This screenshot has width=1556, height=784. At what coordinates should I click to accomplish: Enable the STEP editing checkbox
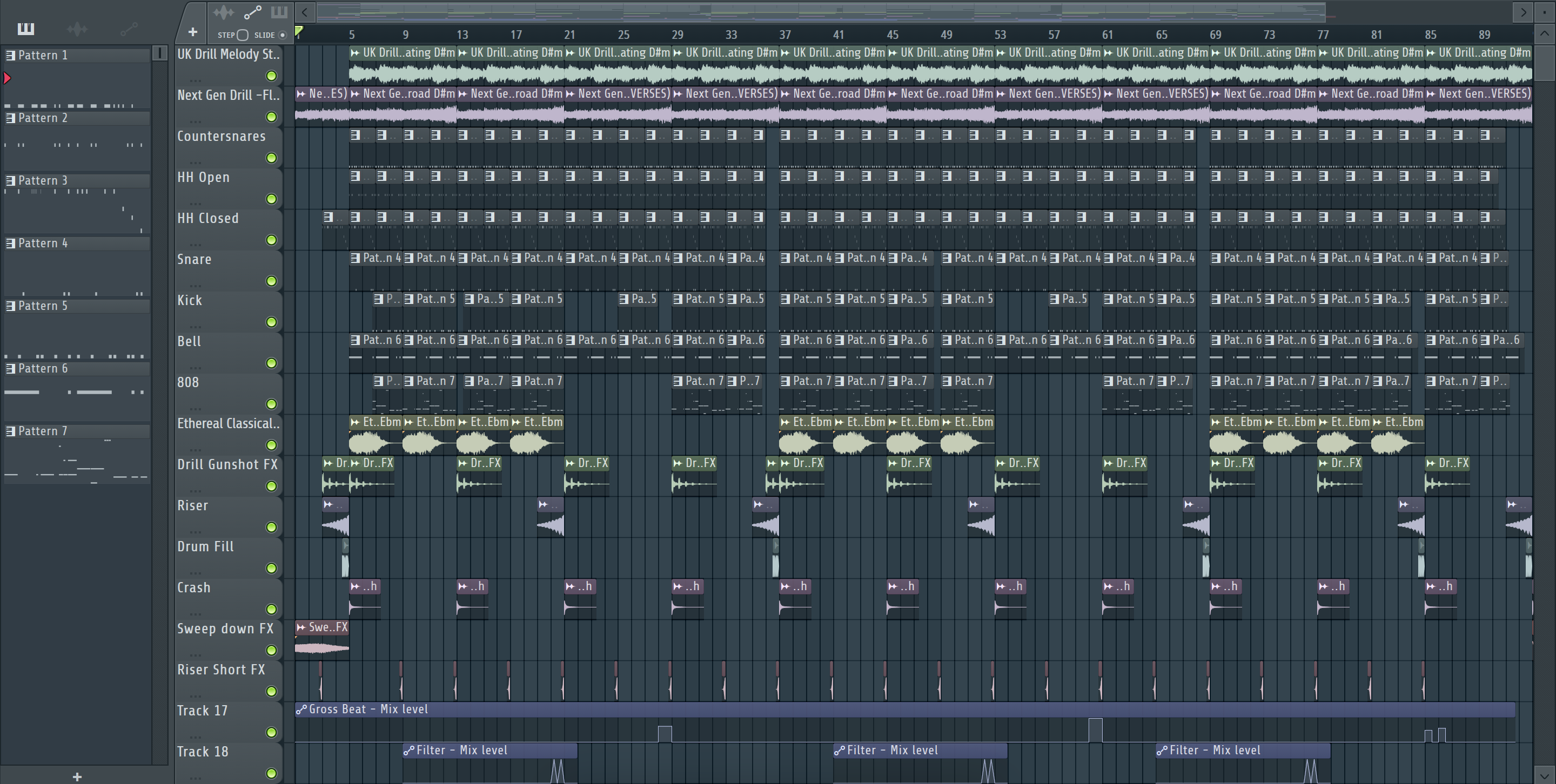point(243,35)
